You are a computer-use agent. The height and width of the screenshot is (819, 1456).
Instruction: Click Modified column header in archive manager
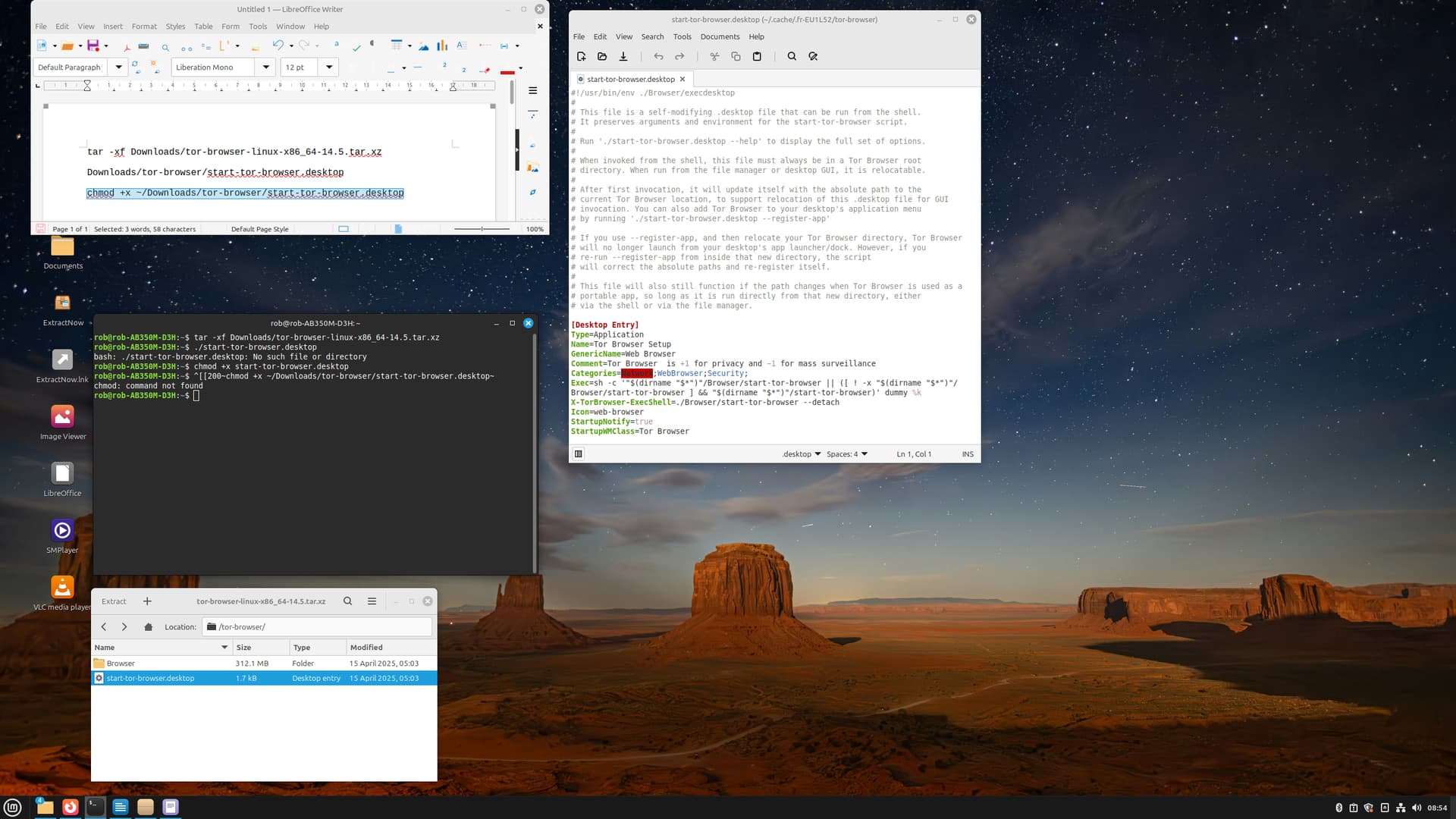391,648
